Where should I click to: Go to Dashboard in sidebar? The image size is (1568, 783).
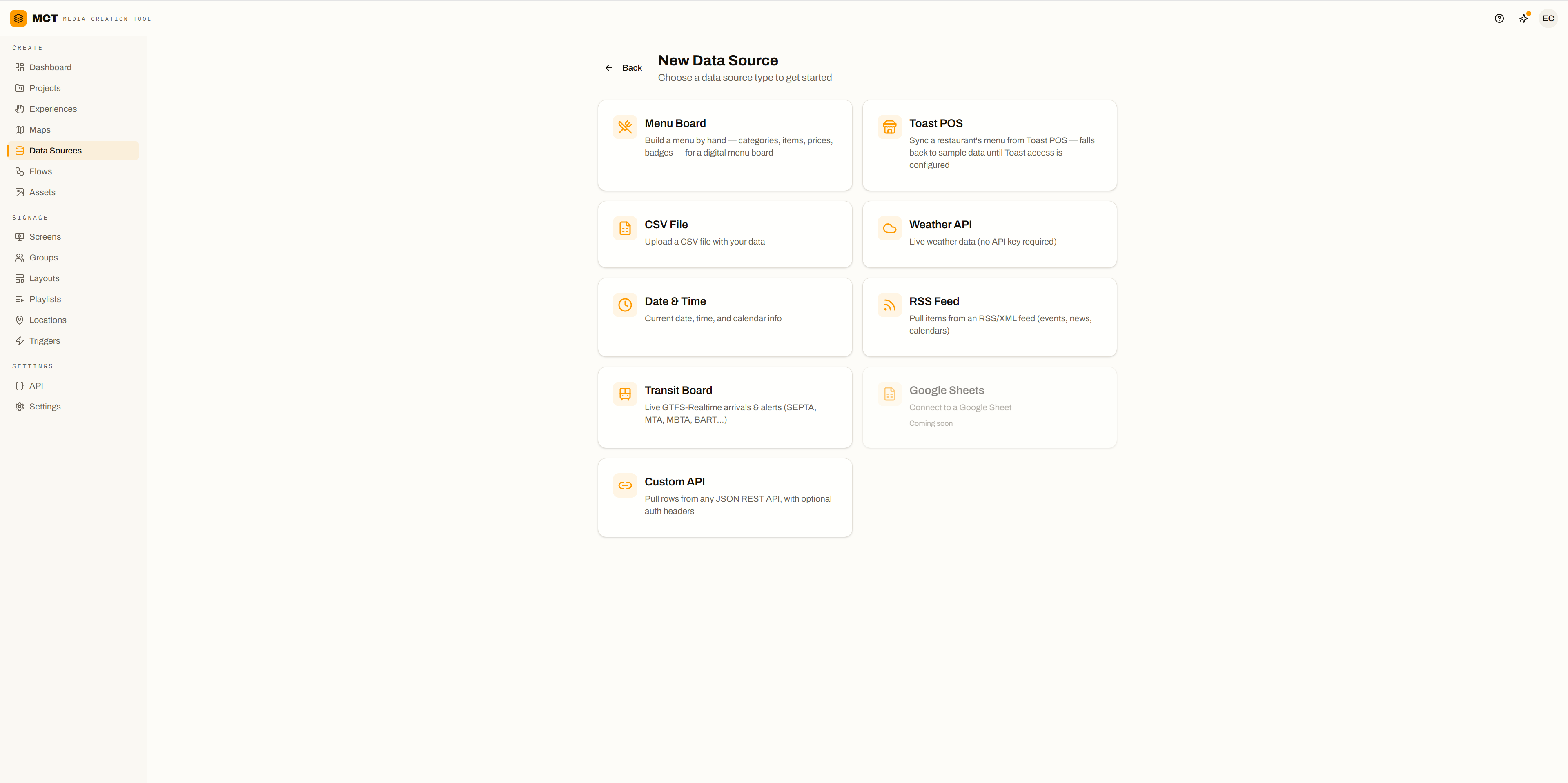[73, 67]
